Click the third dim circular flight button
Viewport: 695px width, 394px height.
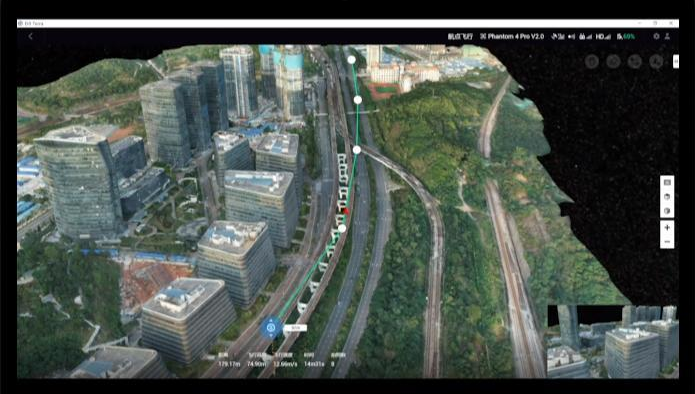click(635, 61)
